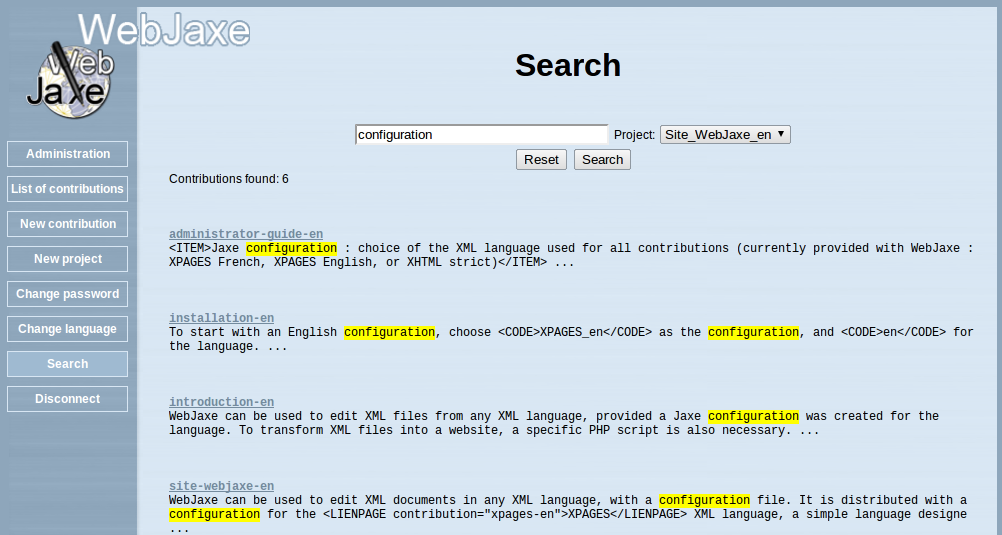Open the administrator-guide-en result
Image resolution: width=1002 pixels, height=535 pixels.
(246, 234)
